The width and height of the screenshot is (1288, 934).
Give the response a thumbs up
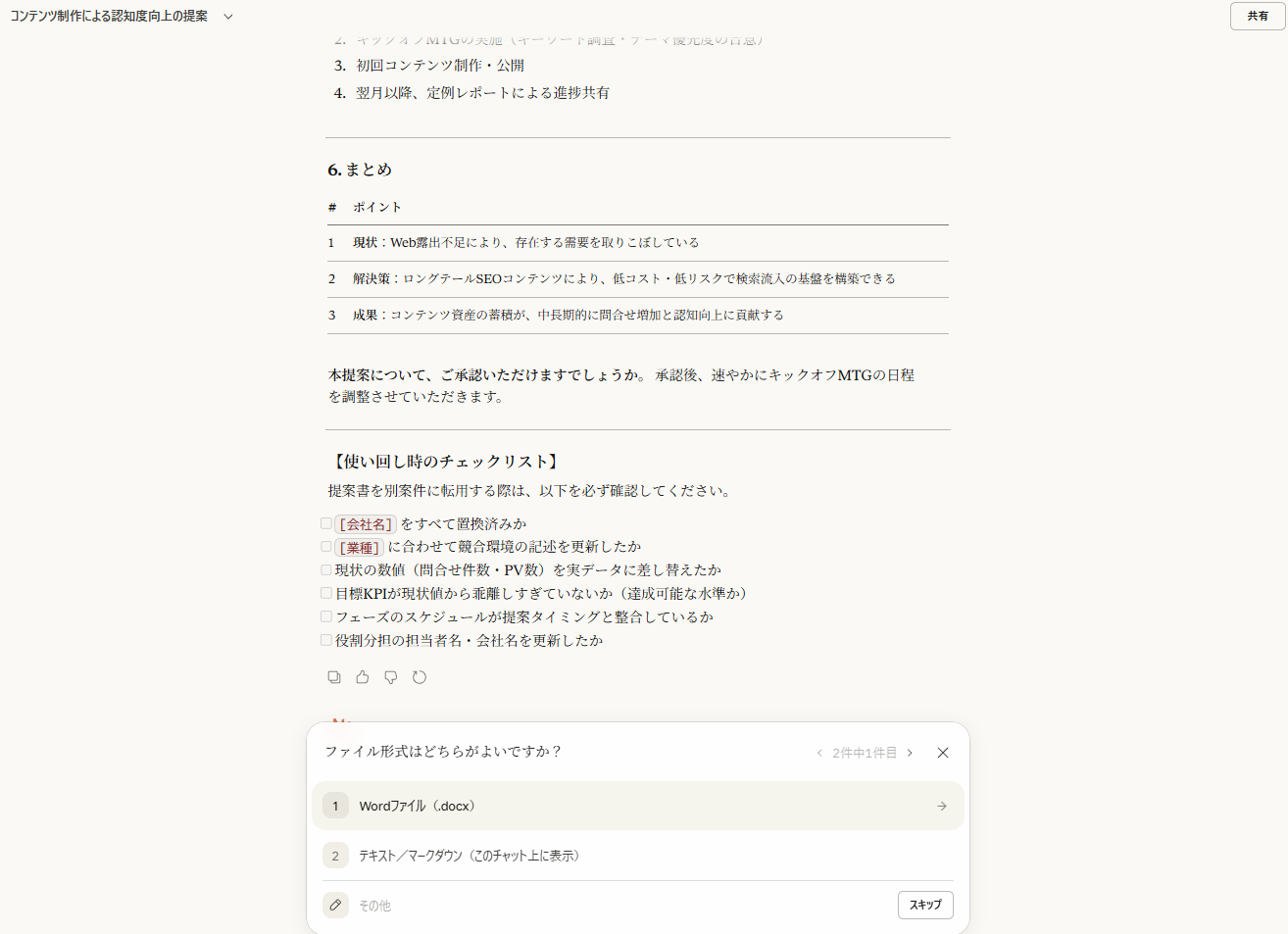[362, 676]
